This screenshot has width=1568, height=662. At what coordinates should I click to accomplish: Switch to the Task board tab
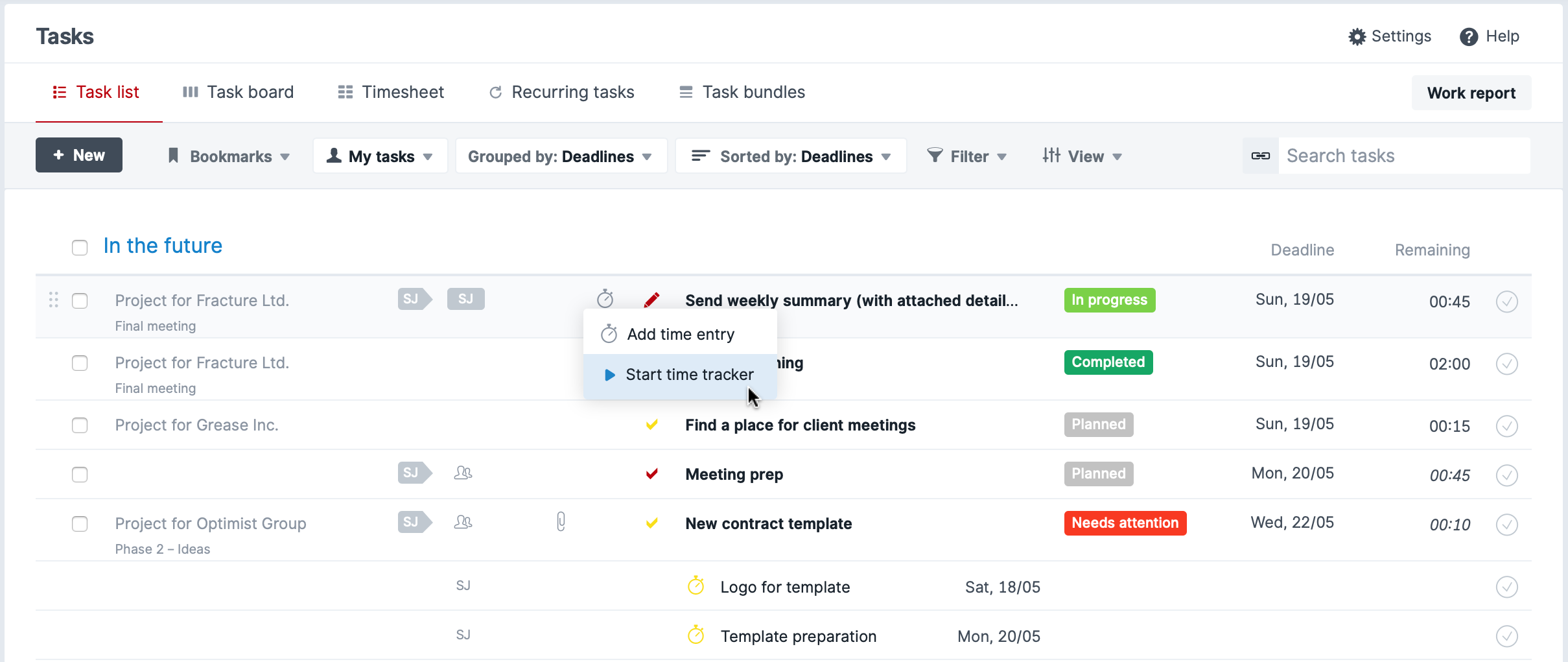pyautogui.click(x=238, y=92)
